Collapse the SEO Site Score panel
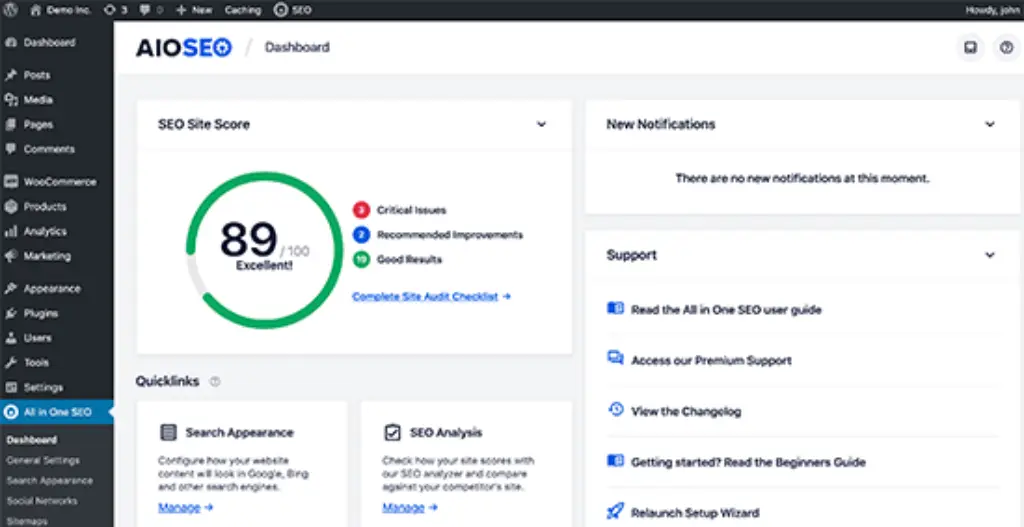 pos(541,125)
